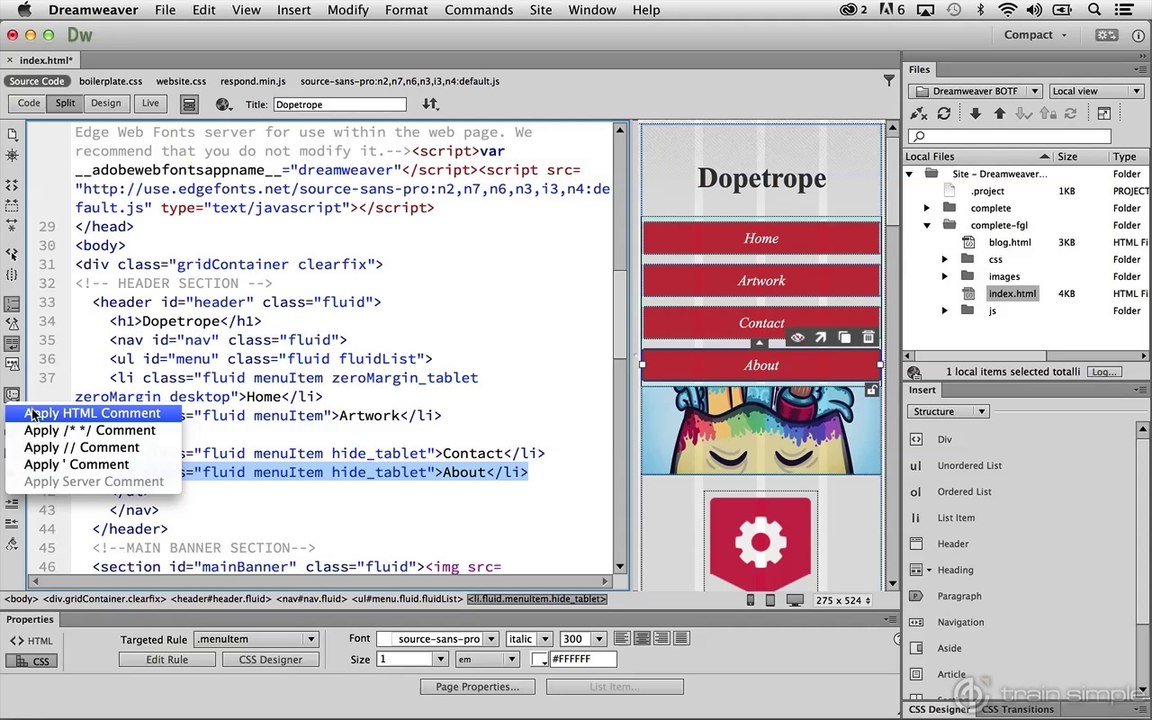The width and height of the screenshot is (1152, 720).
Task: Expand the complete folder
Action: click(927, 208)
